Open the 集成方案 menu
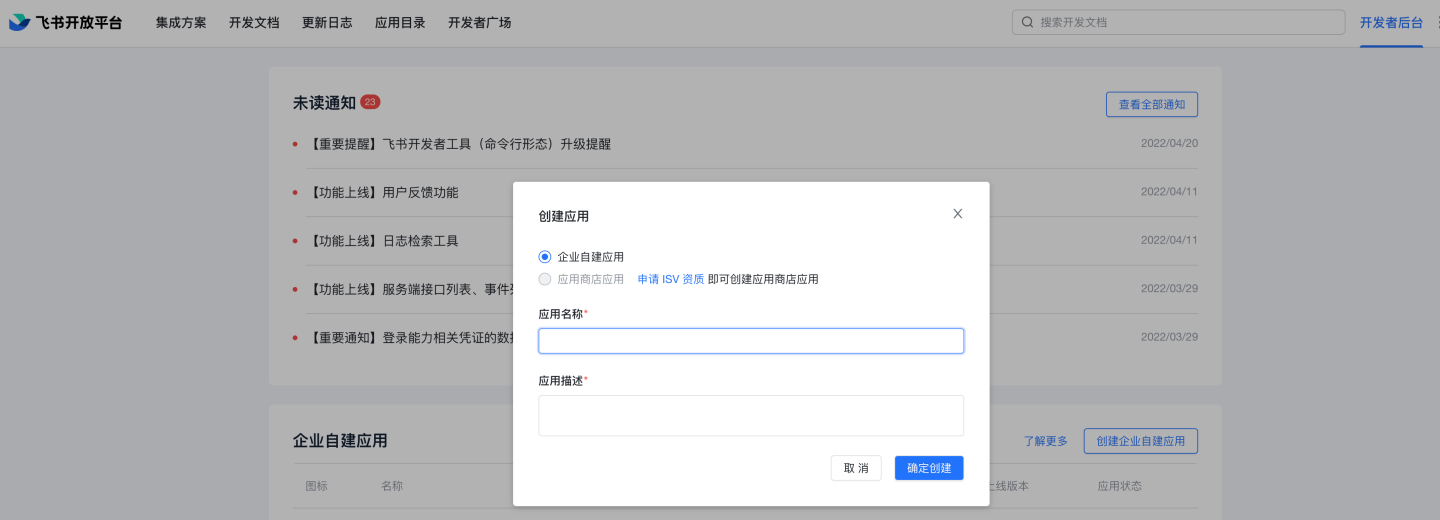The image size is (1440, 520). click(181, 22)
